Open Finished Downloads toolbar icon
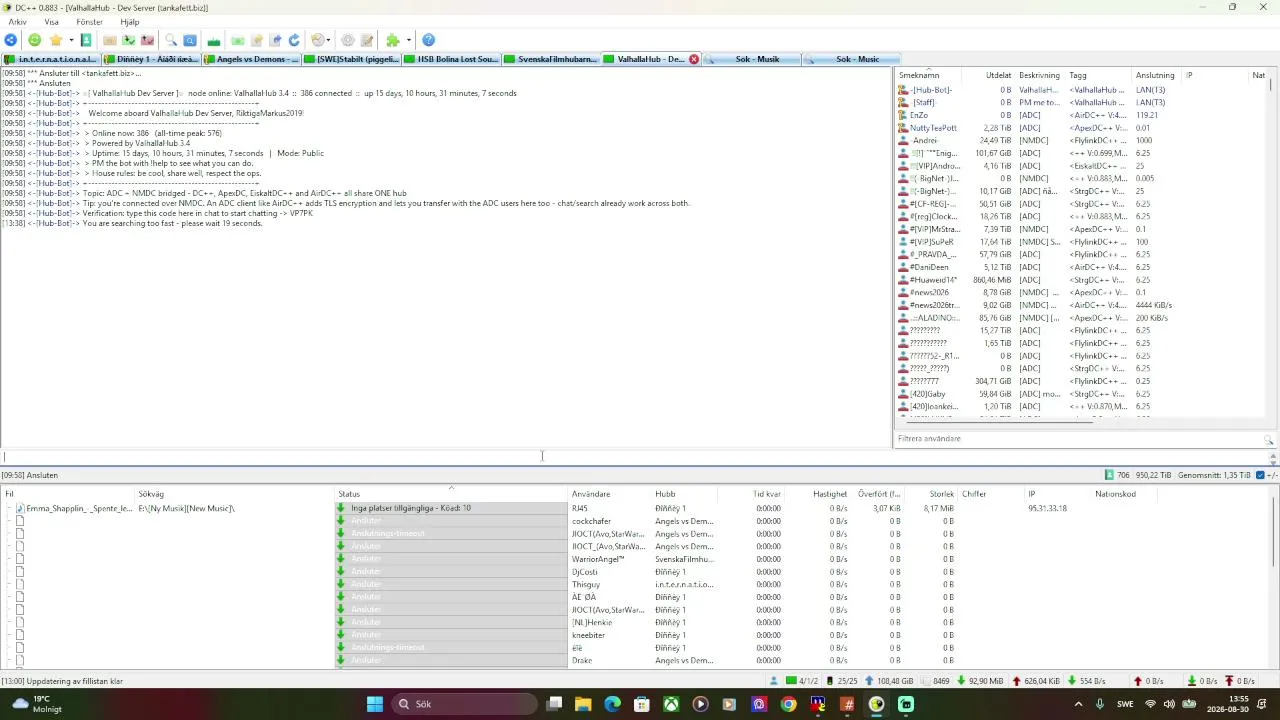Viewport: 1280px width, 720px height. click(x=129, y=40)
